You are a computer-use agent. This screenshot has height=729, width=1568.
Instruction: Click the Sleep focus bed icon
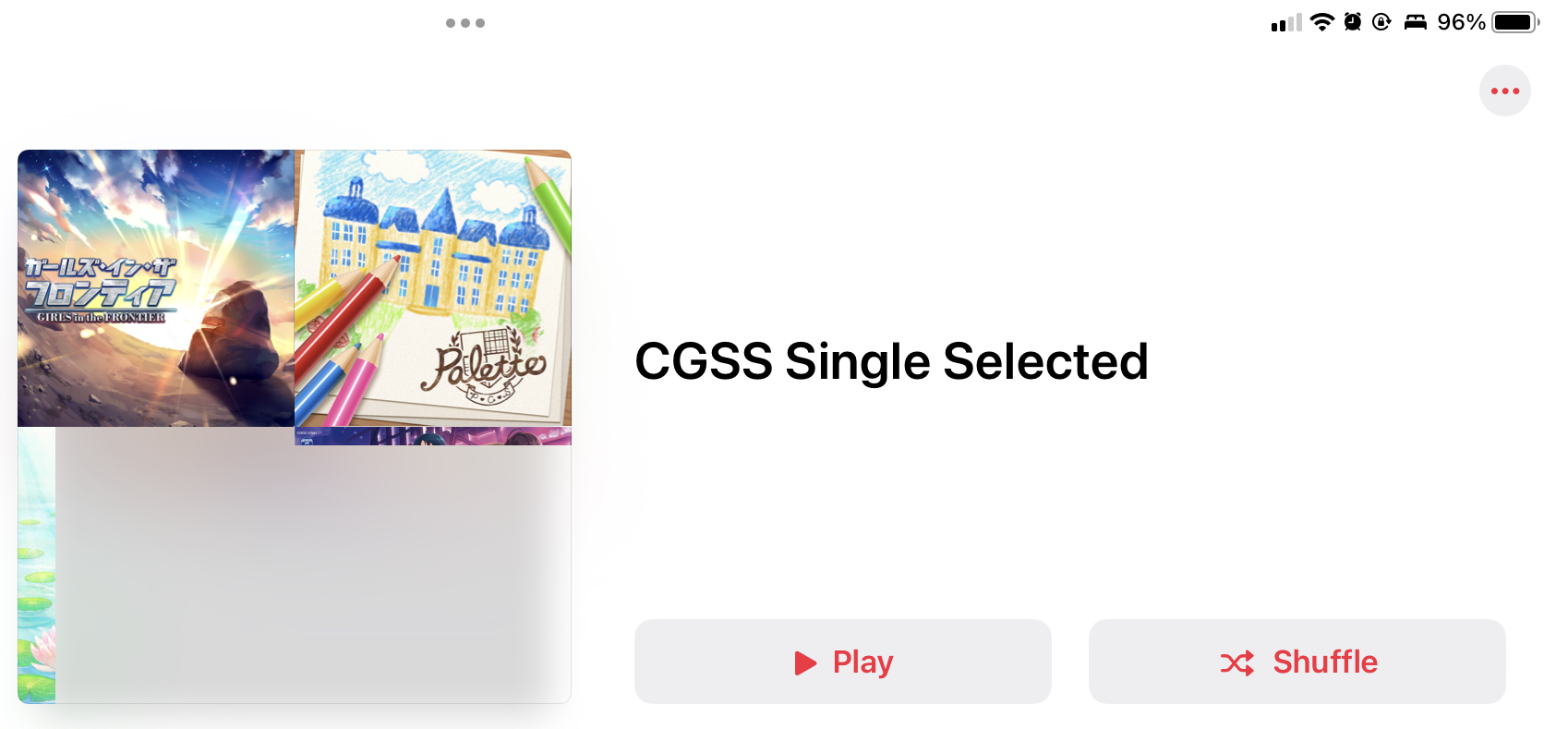(1416, 22)
